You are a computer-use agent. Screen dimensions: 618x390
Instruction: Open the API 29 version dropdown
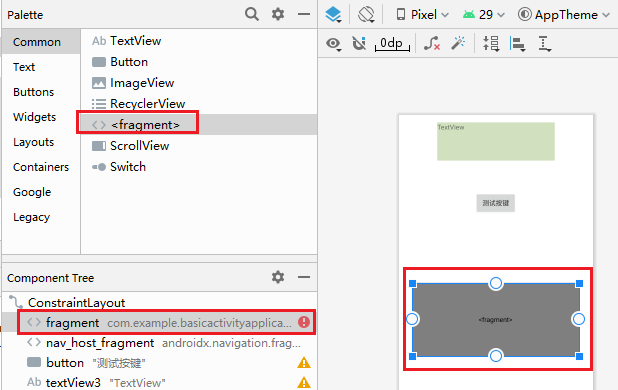click(484, 15)
